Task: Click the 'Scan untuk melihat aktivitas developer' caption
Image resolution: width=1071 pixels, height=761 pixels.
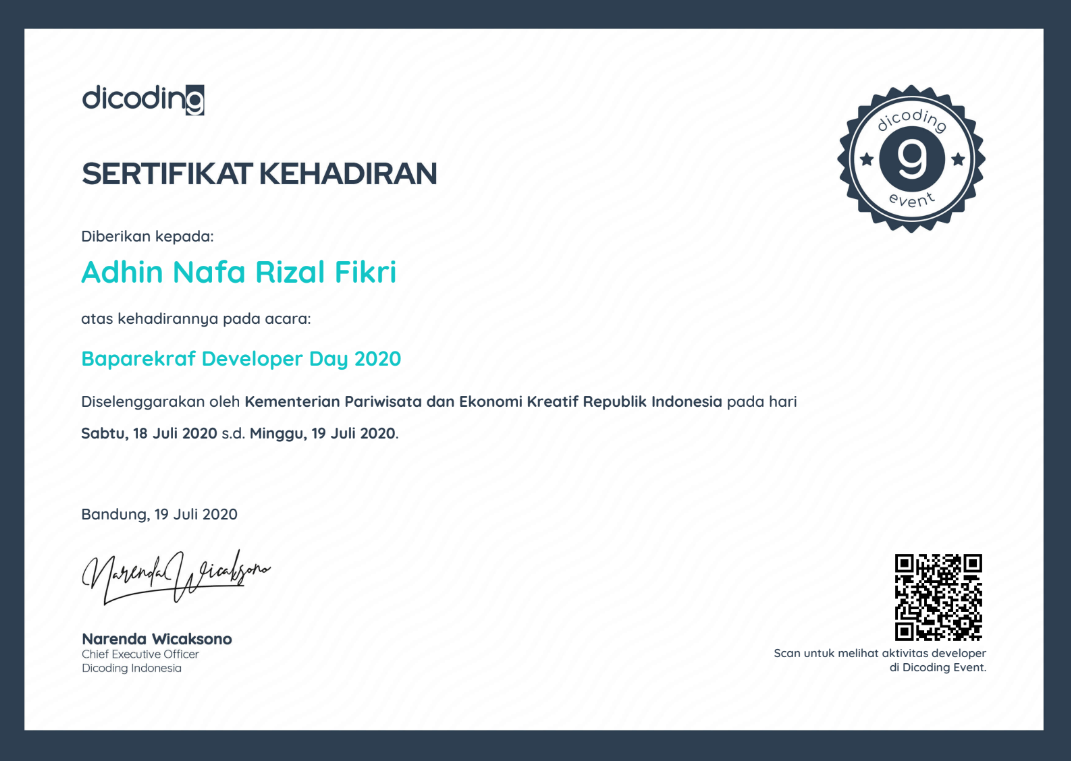Action: (x=879, y=653)
